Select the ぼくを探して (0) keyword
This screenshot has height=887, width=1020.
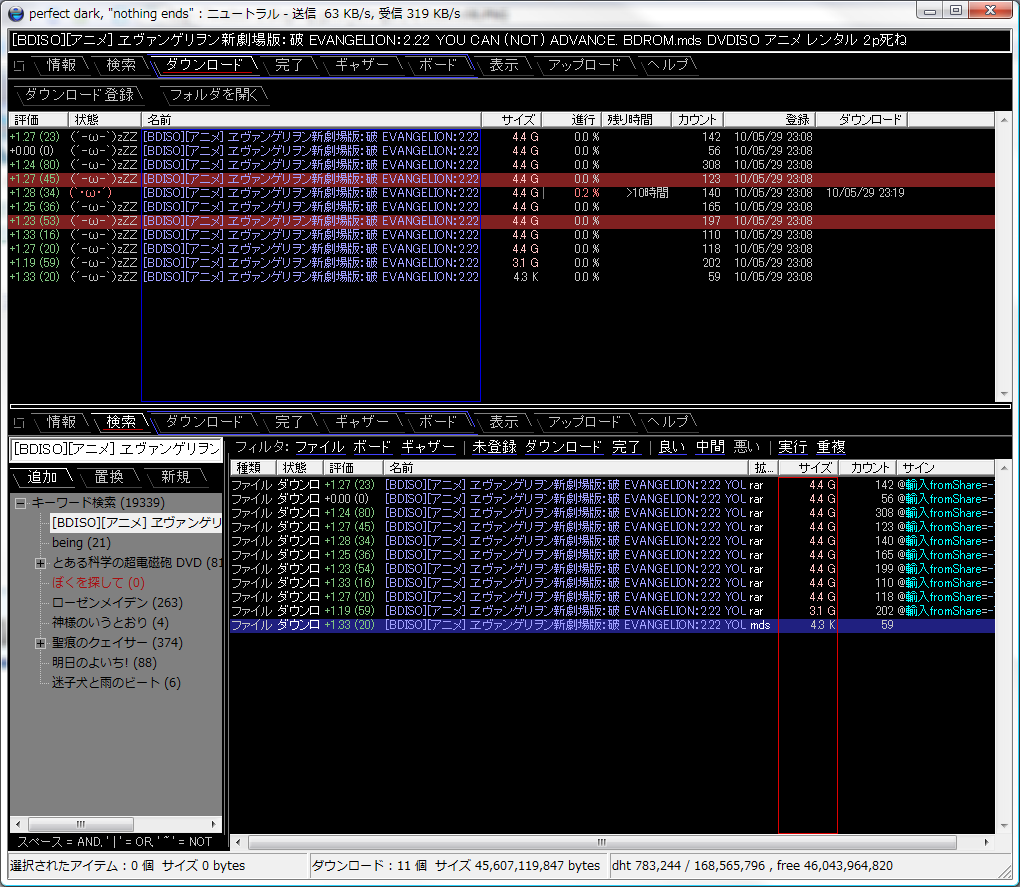click(98, 583)
